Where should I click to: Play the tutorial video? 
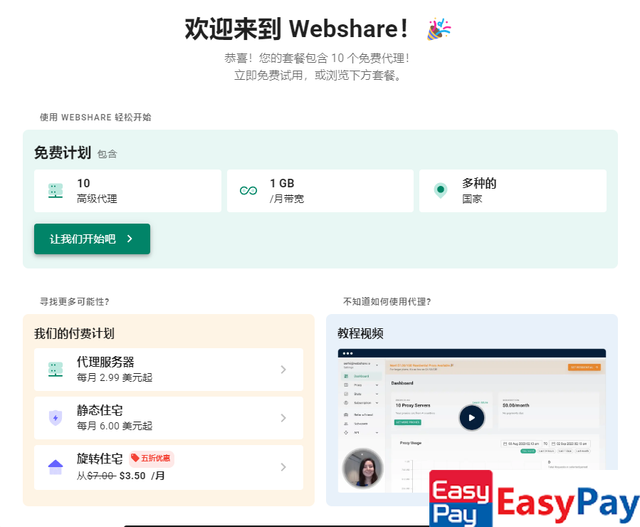coord(472,418)
